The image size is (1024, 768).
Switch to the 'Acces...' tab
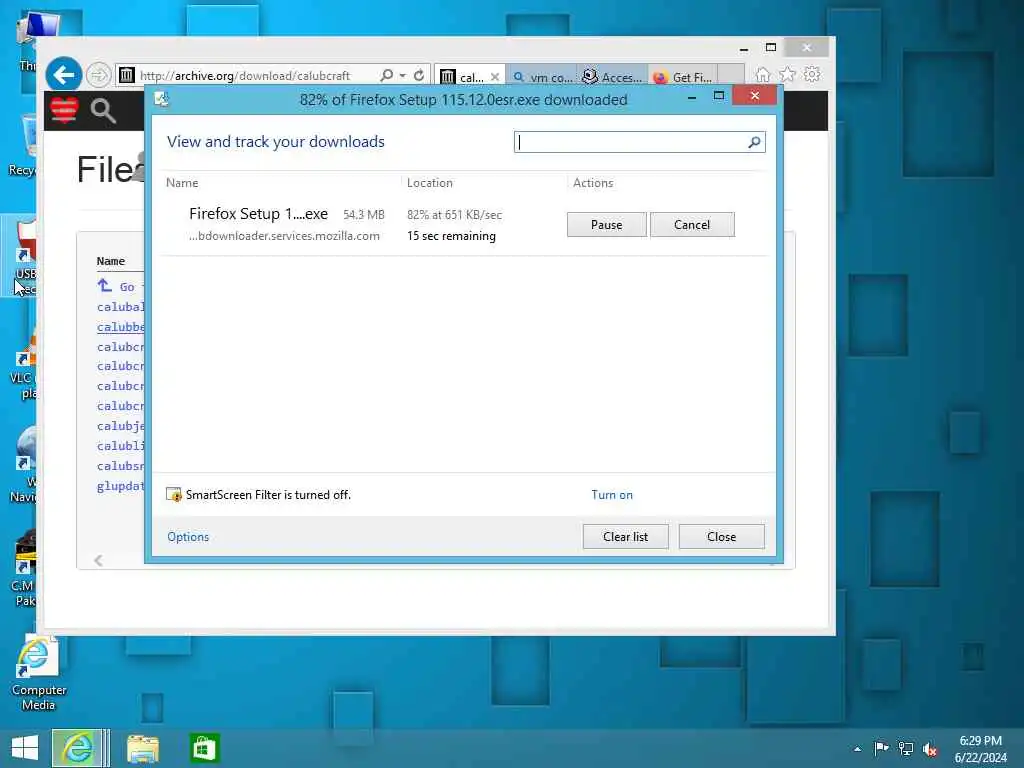coord(613,77)
